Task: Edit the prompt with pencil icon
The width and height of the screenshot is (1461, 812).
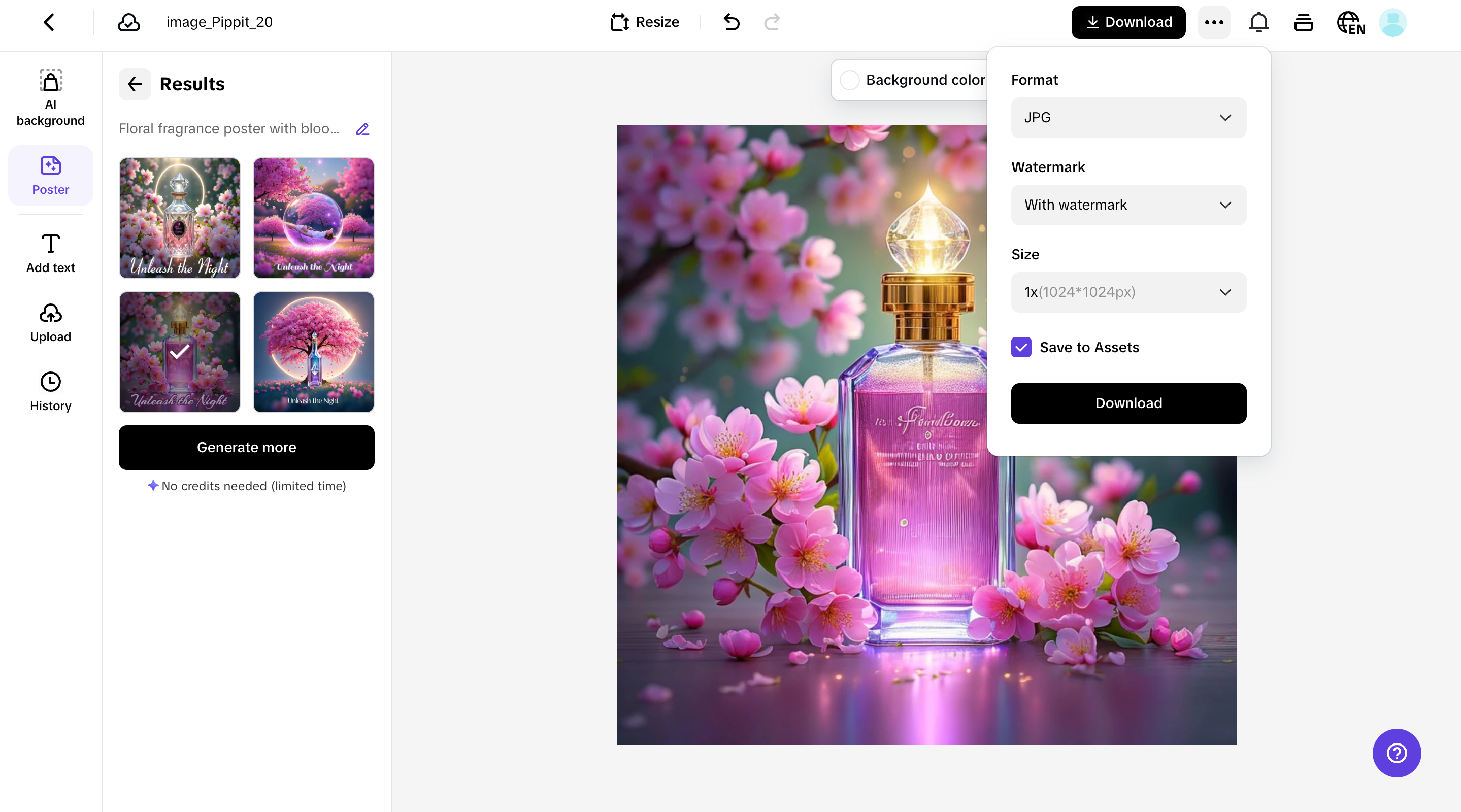Action: 362,129
